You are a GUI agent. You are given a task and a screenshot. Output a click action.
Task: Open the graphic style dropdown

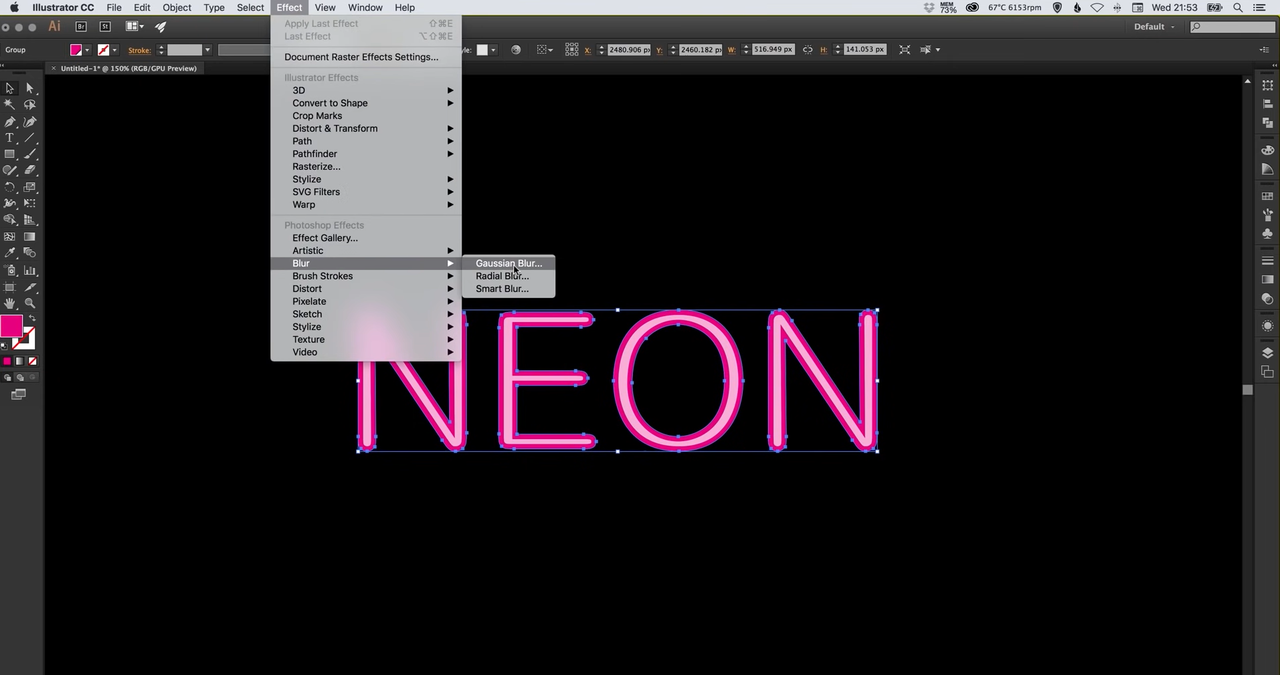tap(494, 50)
